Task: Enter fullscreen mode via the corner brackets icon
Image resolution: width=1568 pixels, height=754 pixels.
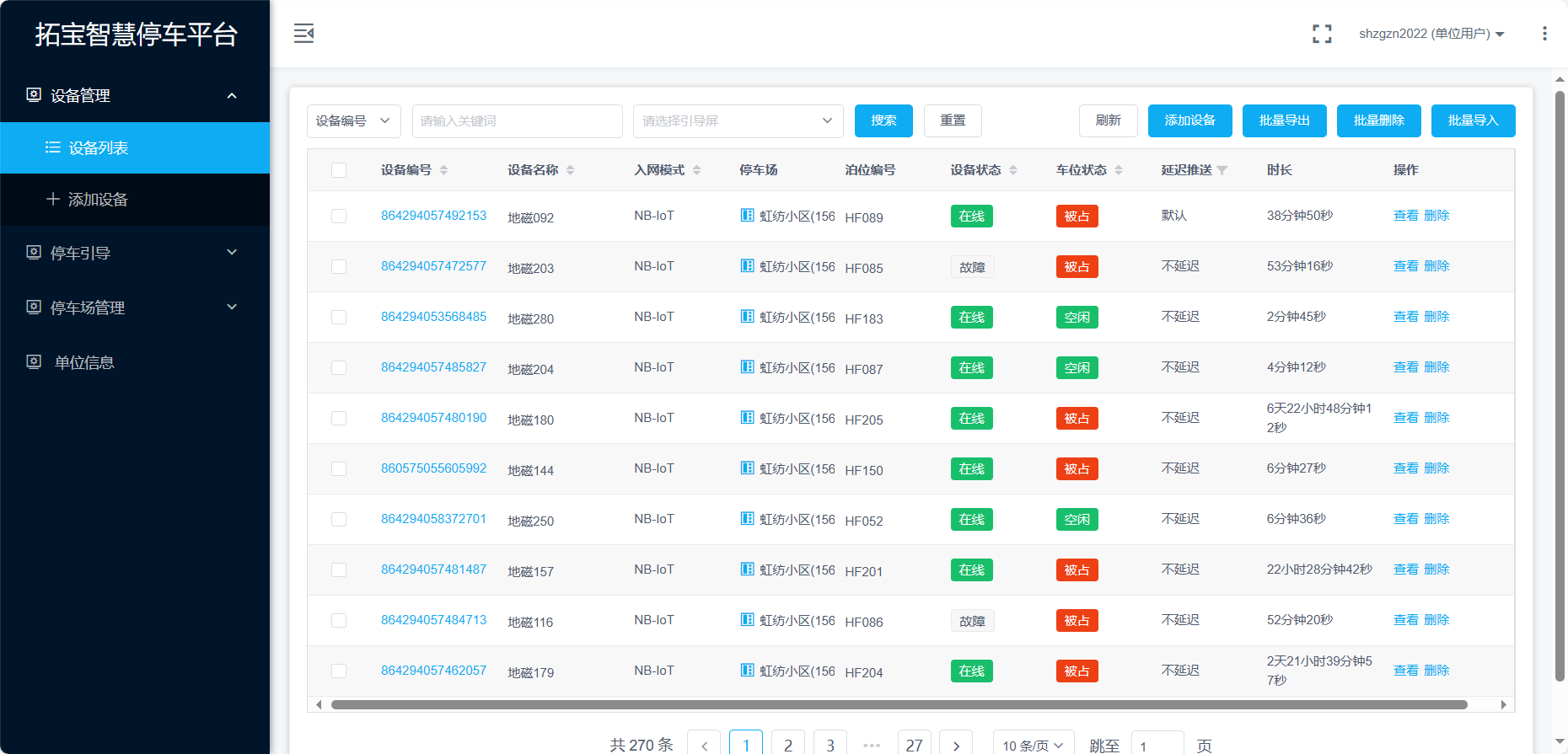Action: coord(1322,34)
